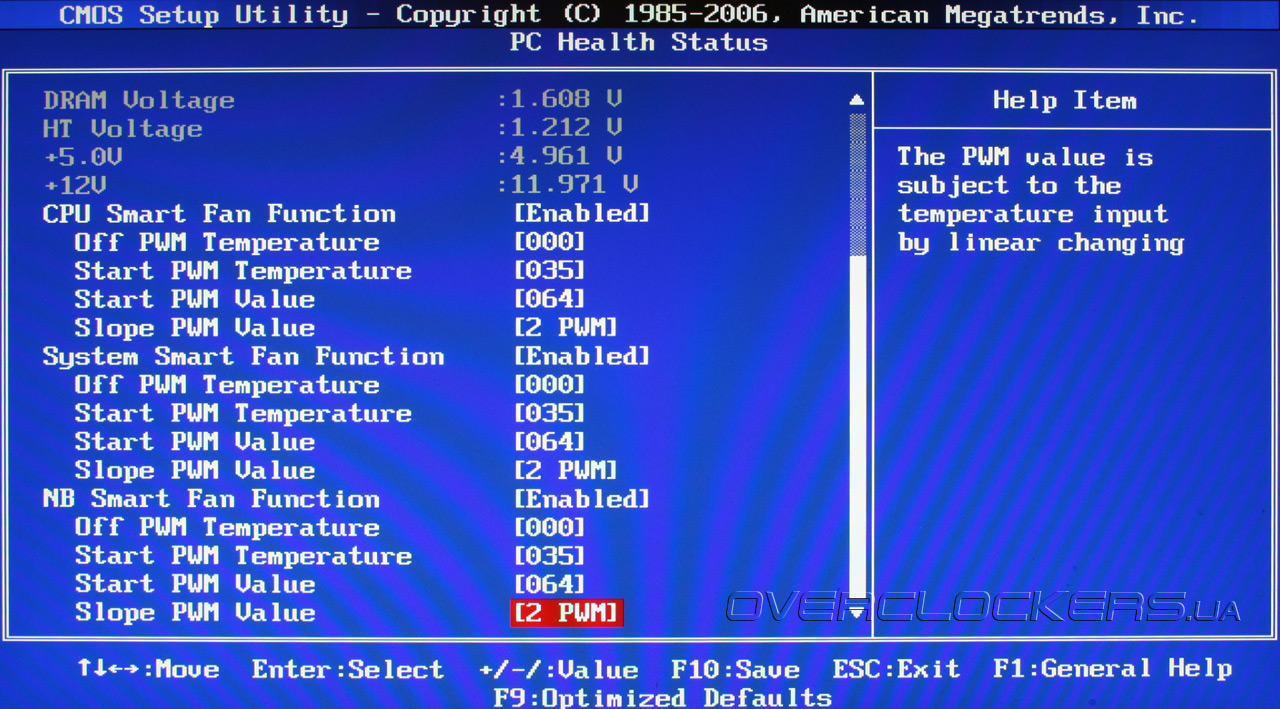The image size is (1280, 709).
Task: Open the CPU fan Off PWM Temperature [000] value
Action: (549, 242)
